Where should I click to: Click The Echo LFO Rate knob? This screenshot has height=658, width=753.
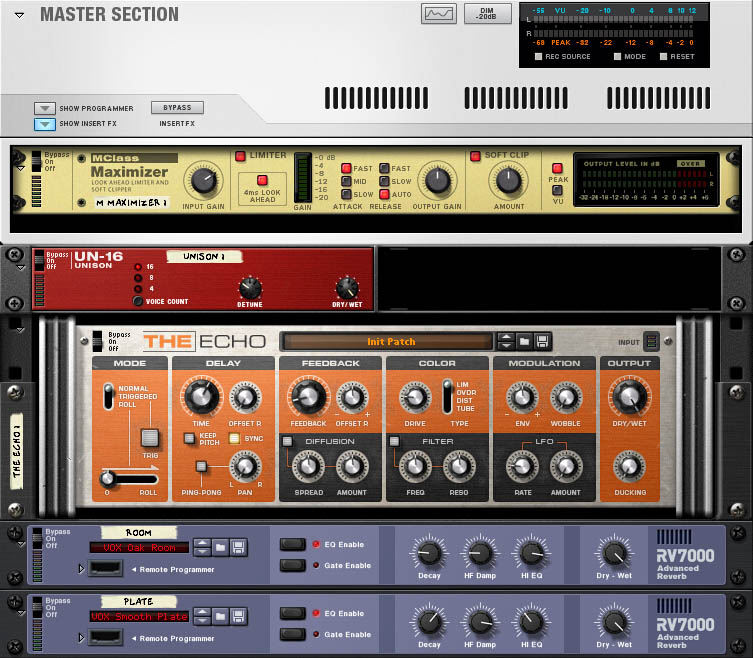(522, 466)
